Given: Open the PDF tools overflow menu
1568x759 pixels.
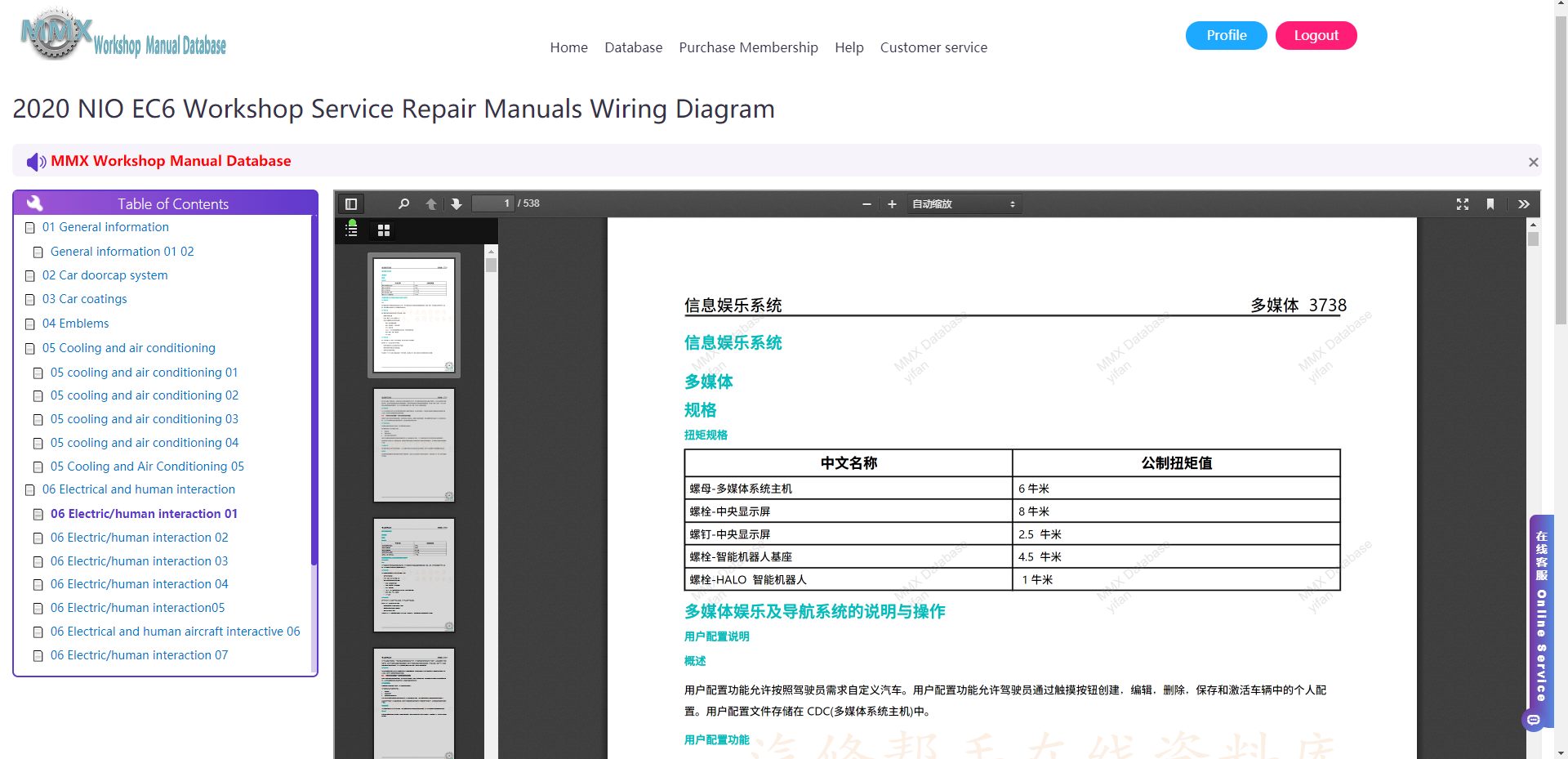Looking at the screenshot, I should tap(1524, 204).
